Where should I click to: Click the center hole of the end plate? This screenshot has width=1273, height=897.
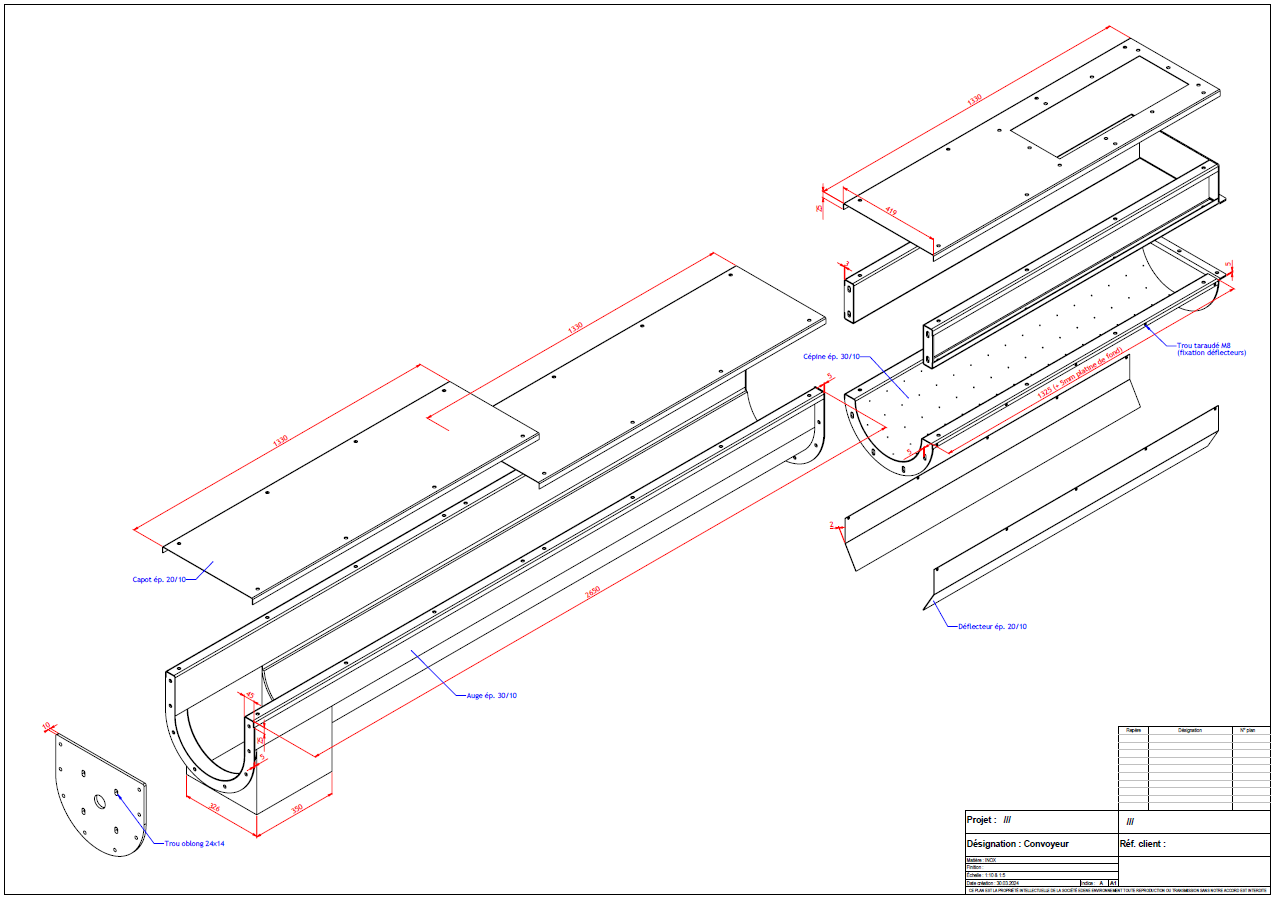pyautogui.click(x=100, y=800)
